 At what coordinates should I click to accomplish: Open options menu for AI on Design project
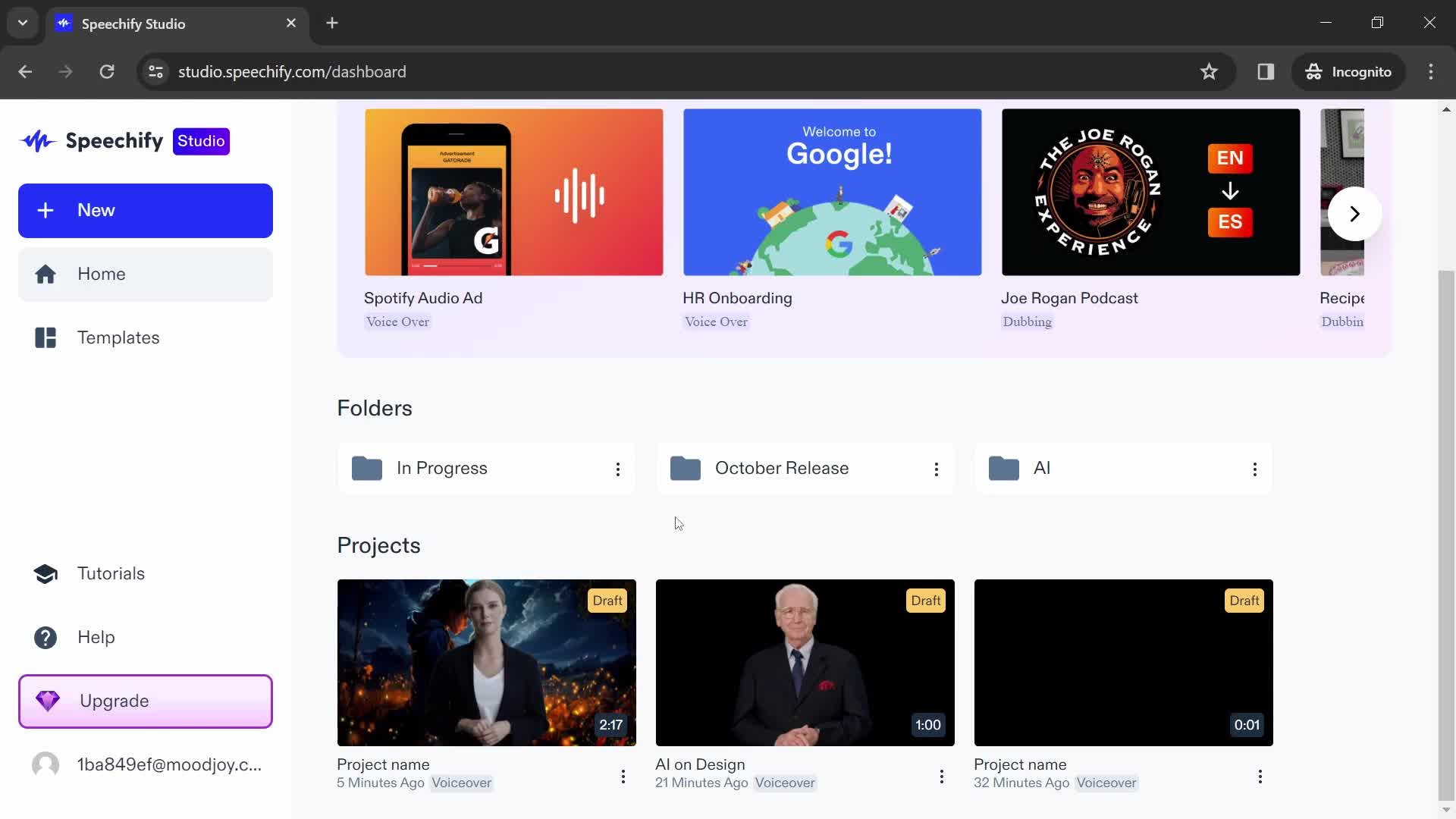pos(942,776)
